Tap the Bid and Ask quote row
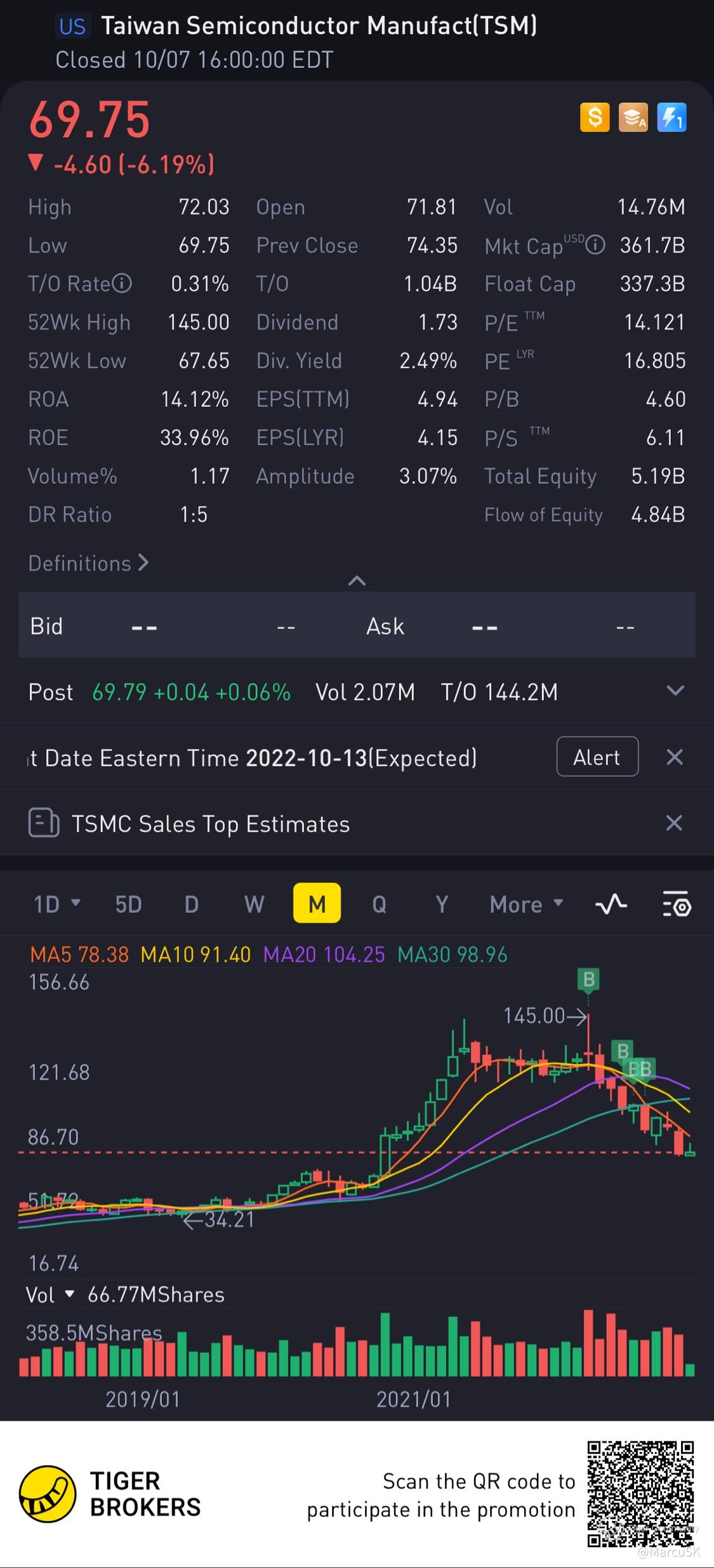Screen dimensions: 714x1568 coord(357,625)
